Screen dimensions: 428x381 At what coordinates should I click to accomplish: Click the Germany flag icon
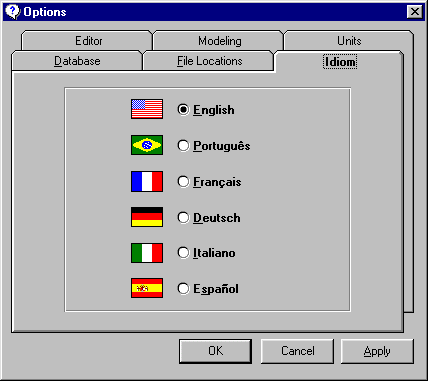point(147,217)
